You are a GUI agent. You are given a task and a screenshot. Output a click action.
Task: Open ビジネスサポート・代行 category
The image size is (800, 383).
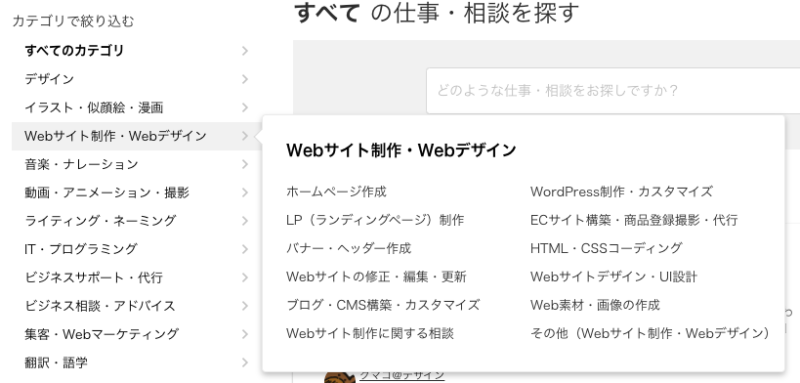click(x=93, y=277)
